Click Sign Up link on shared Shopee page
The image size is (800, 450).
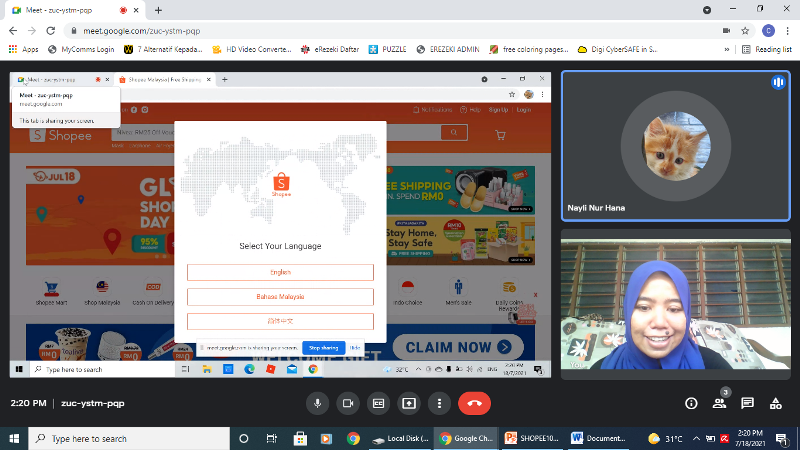pos(498,110)
